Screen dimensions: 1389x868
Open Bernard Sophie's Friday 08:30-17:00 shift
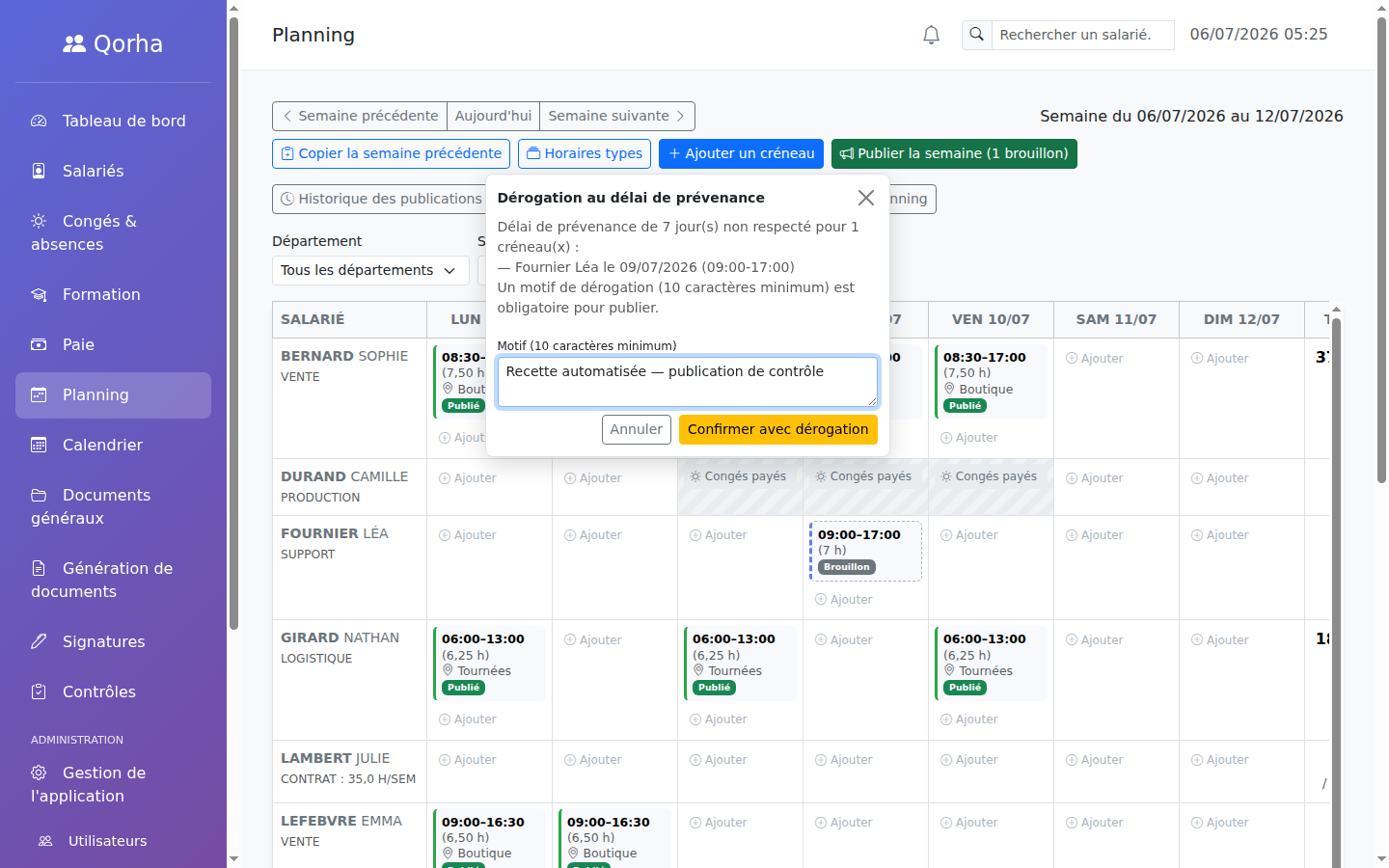(x=991, y=382)
